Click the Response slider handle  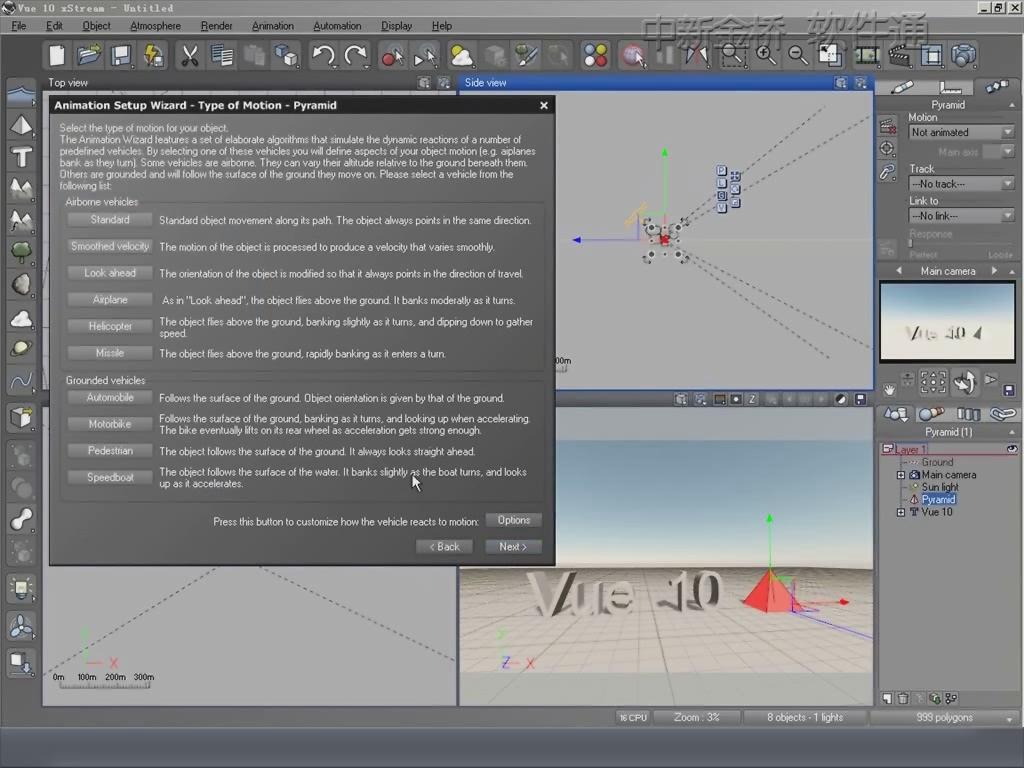pyautogui.click(x=910, y=244)
